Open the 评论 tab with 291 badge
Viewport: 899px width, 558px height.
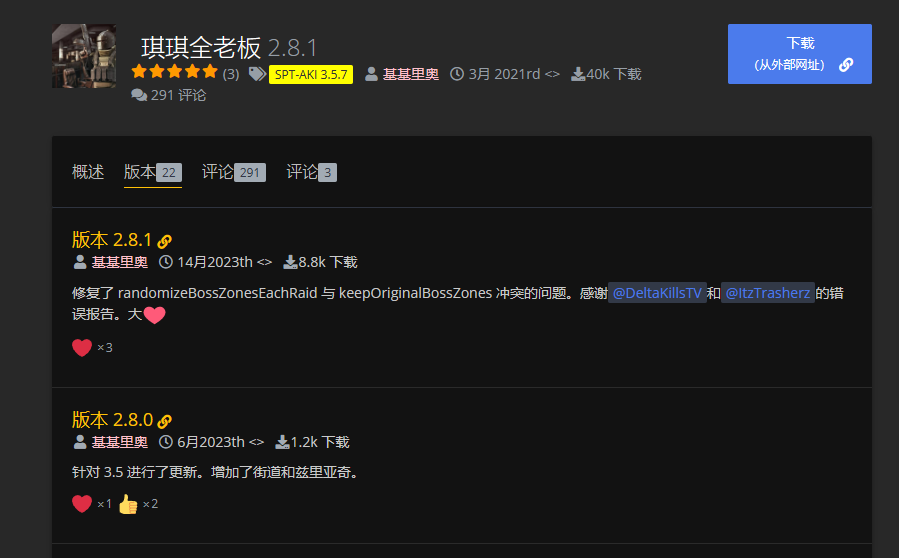[x=233, y=172]
